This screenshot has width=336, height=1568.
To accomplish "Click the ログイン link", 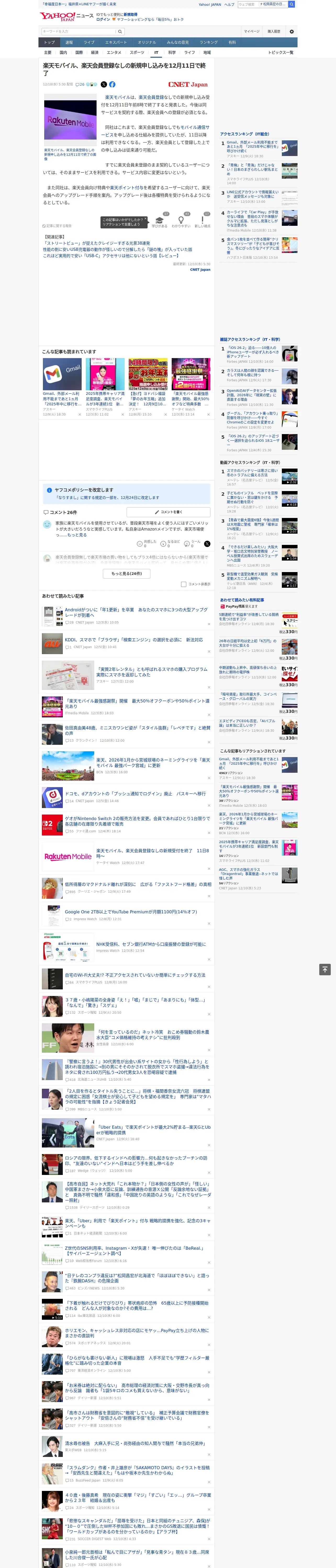I will [103, 20].
